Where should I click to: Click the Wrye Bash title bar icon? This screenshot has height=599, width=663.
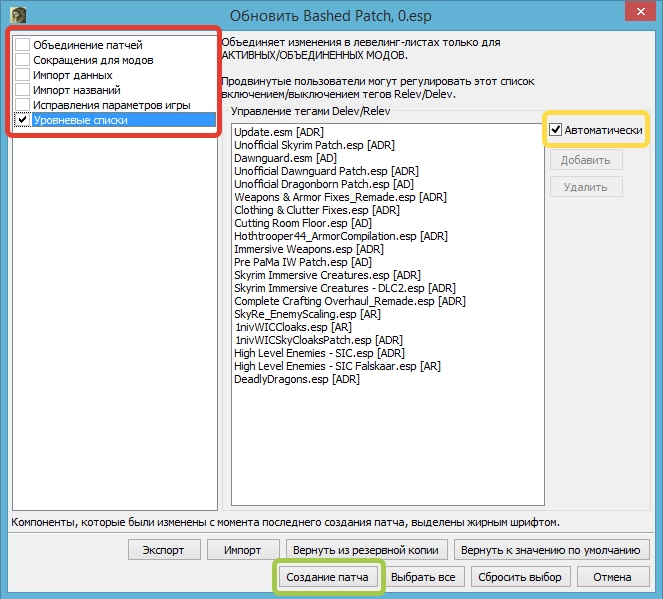[x=17, y=15]
